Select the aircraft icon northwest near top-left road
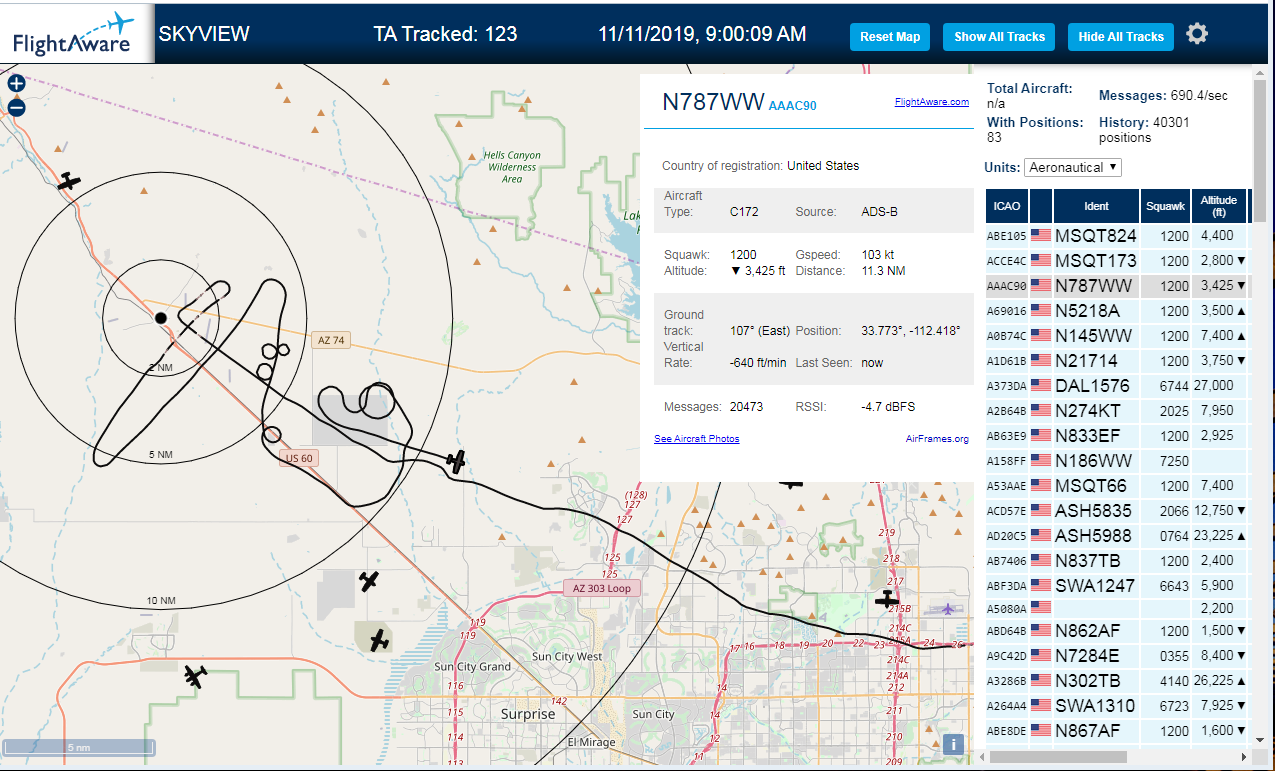This screenshot has width=1275, height=771. (x=68, y=181)
